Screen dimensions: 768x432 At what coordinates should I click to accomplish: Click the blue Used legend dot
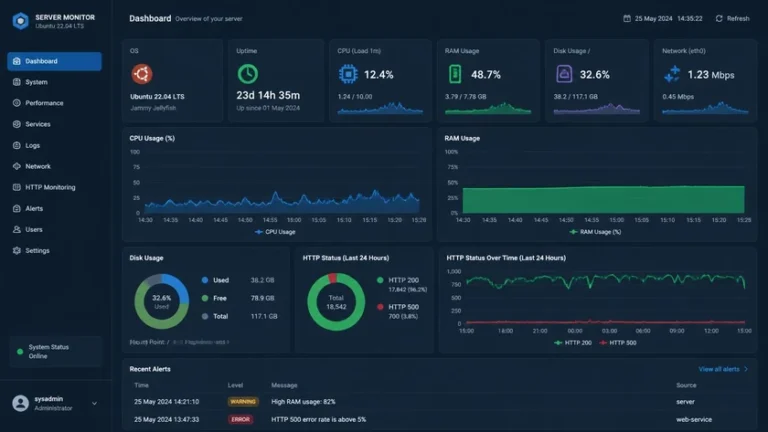[x=205, y=280]
